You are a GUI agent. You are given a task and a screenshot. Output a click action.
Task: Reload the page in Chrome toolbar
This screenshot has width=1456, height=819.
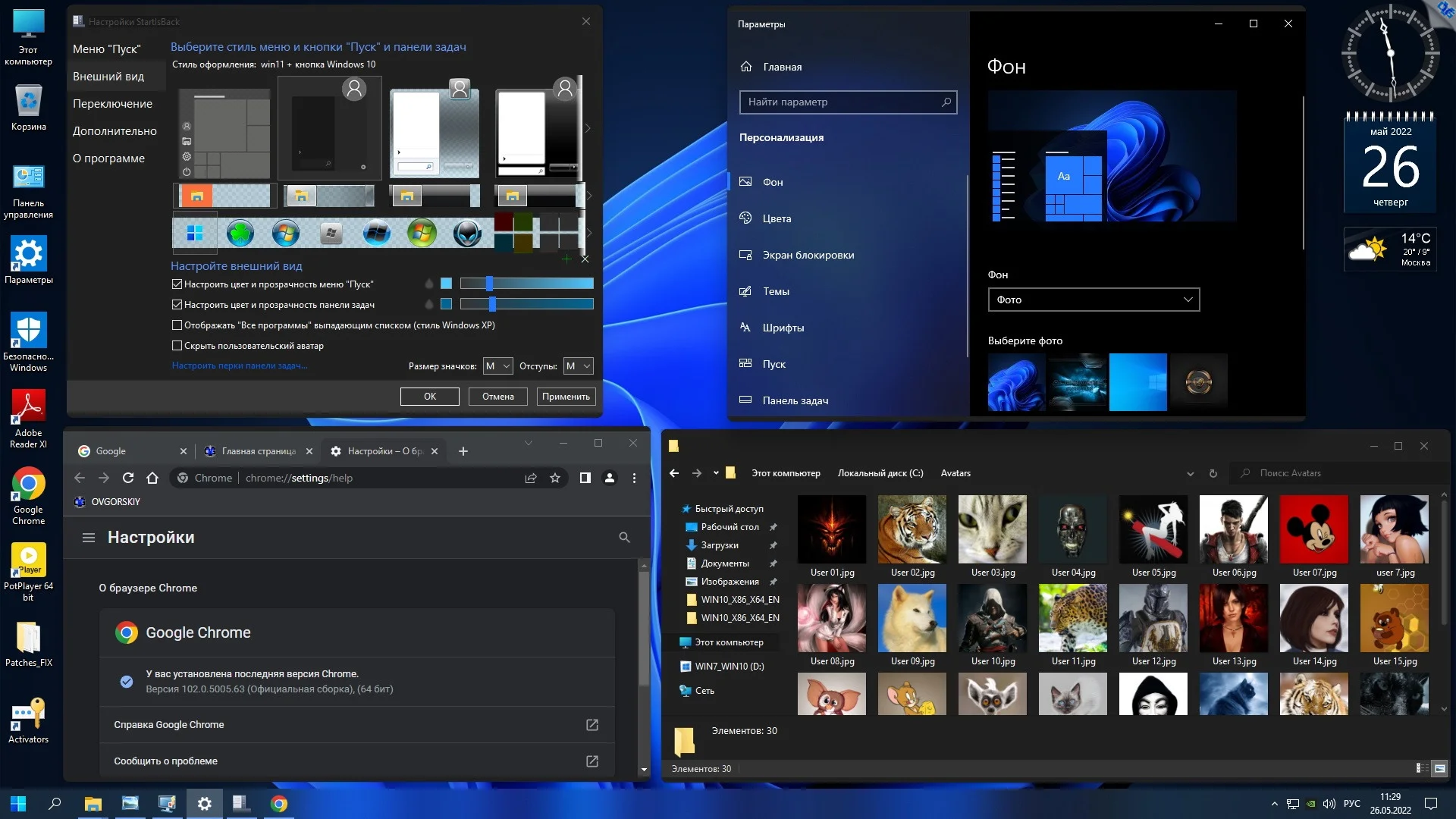tap(128, 478)
